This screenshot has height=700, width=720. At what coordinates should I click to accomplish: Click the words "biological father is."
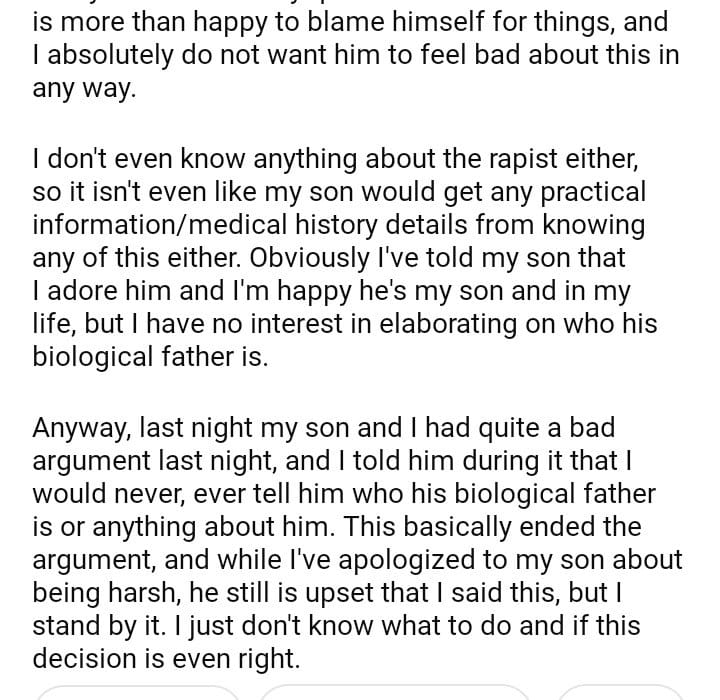coord(150,359)
